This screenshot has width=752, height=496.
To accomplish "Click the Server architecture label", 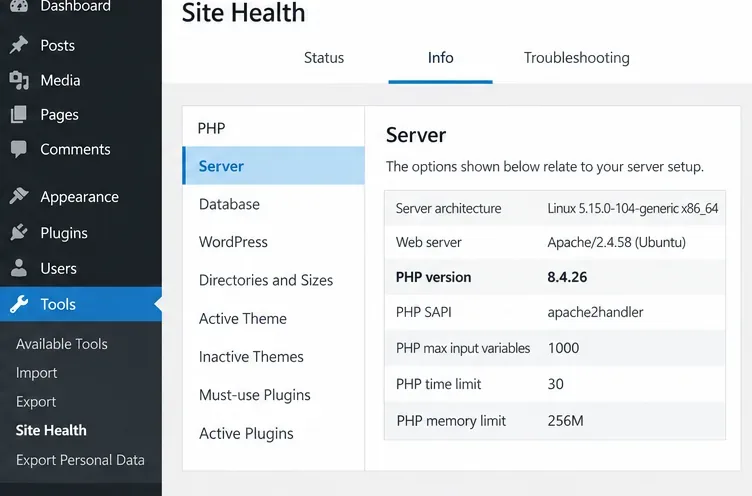I will 448,209.
